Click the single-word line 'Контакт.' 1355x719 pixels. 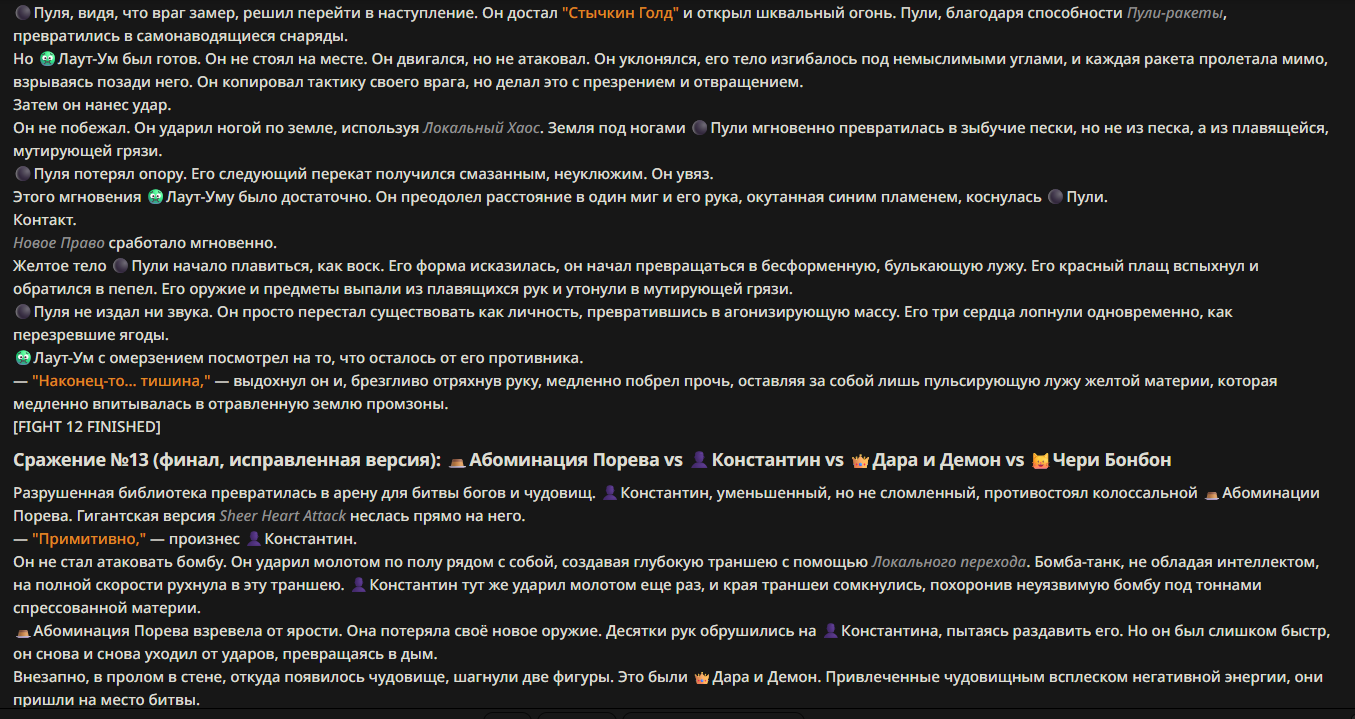coord(45,220)
